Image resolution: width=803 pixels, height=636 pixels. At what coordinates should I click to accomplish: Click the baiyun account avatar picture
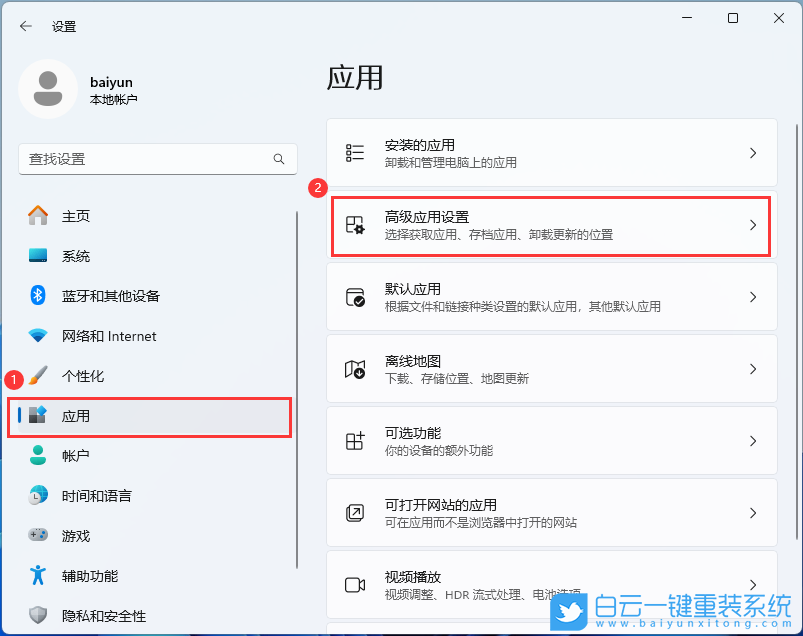pos(47,89)
